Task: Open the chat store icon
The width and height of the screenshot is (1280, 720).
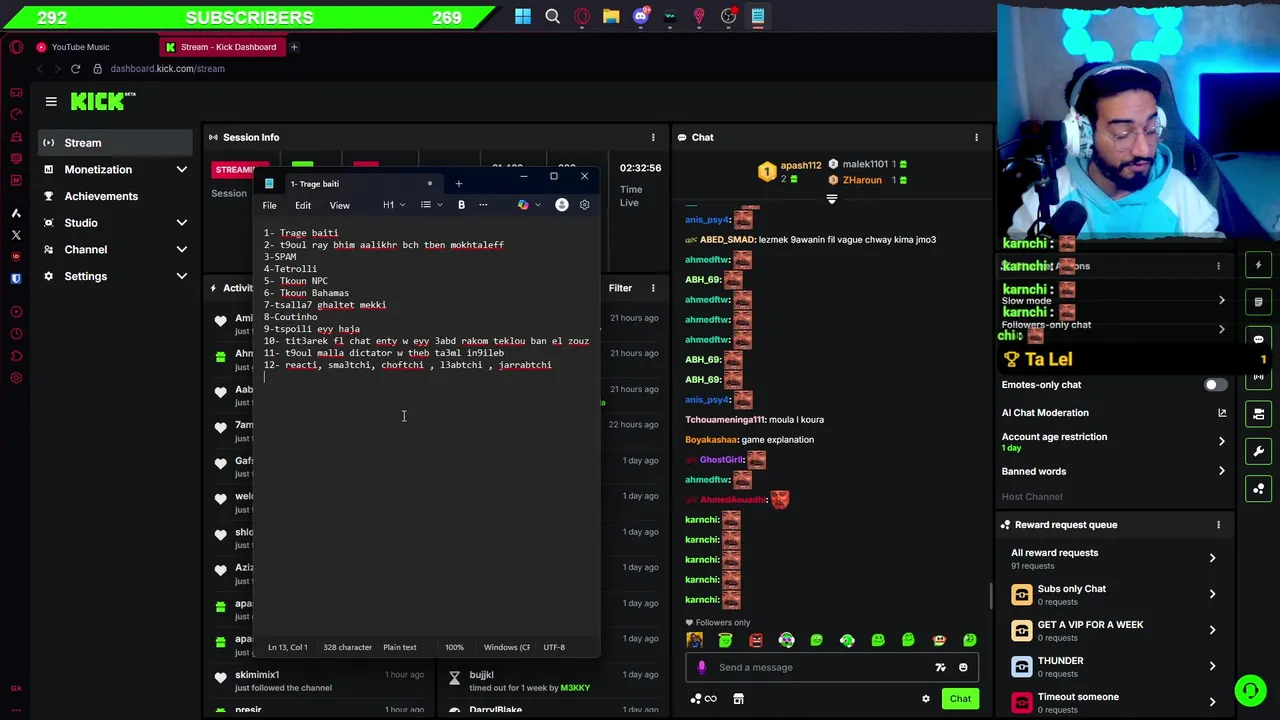Action: click(738, 699)
